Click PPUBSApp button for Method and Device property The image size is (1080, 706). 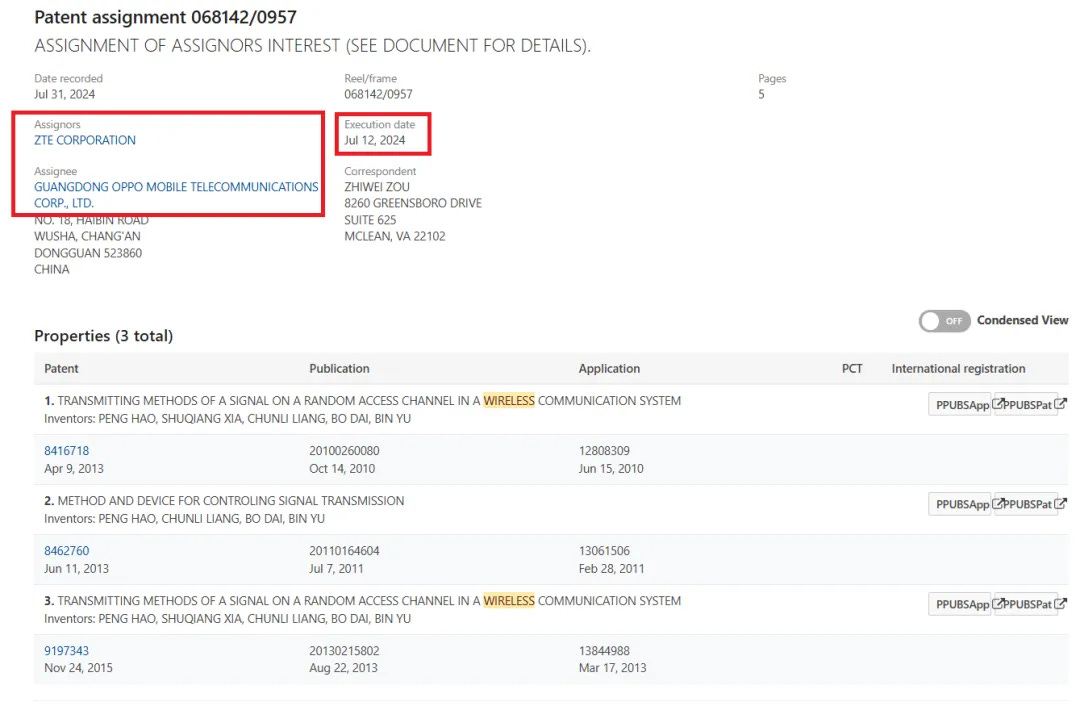click(960, 504)
